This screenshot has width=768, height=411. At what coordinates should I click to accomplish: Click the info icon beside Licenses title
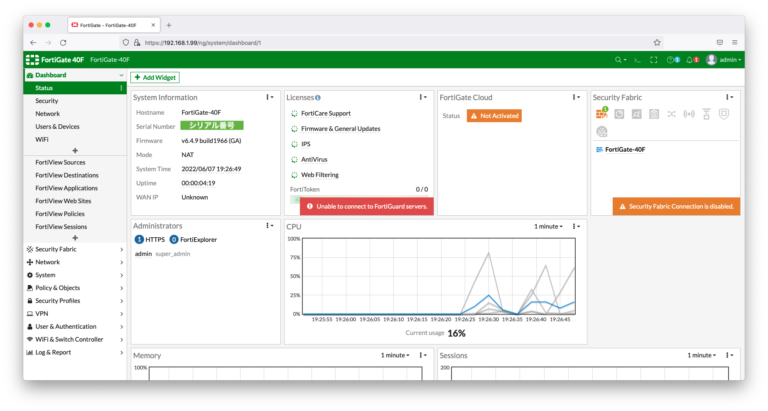pyautogui.click(x=318, y=98)
